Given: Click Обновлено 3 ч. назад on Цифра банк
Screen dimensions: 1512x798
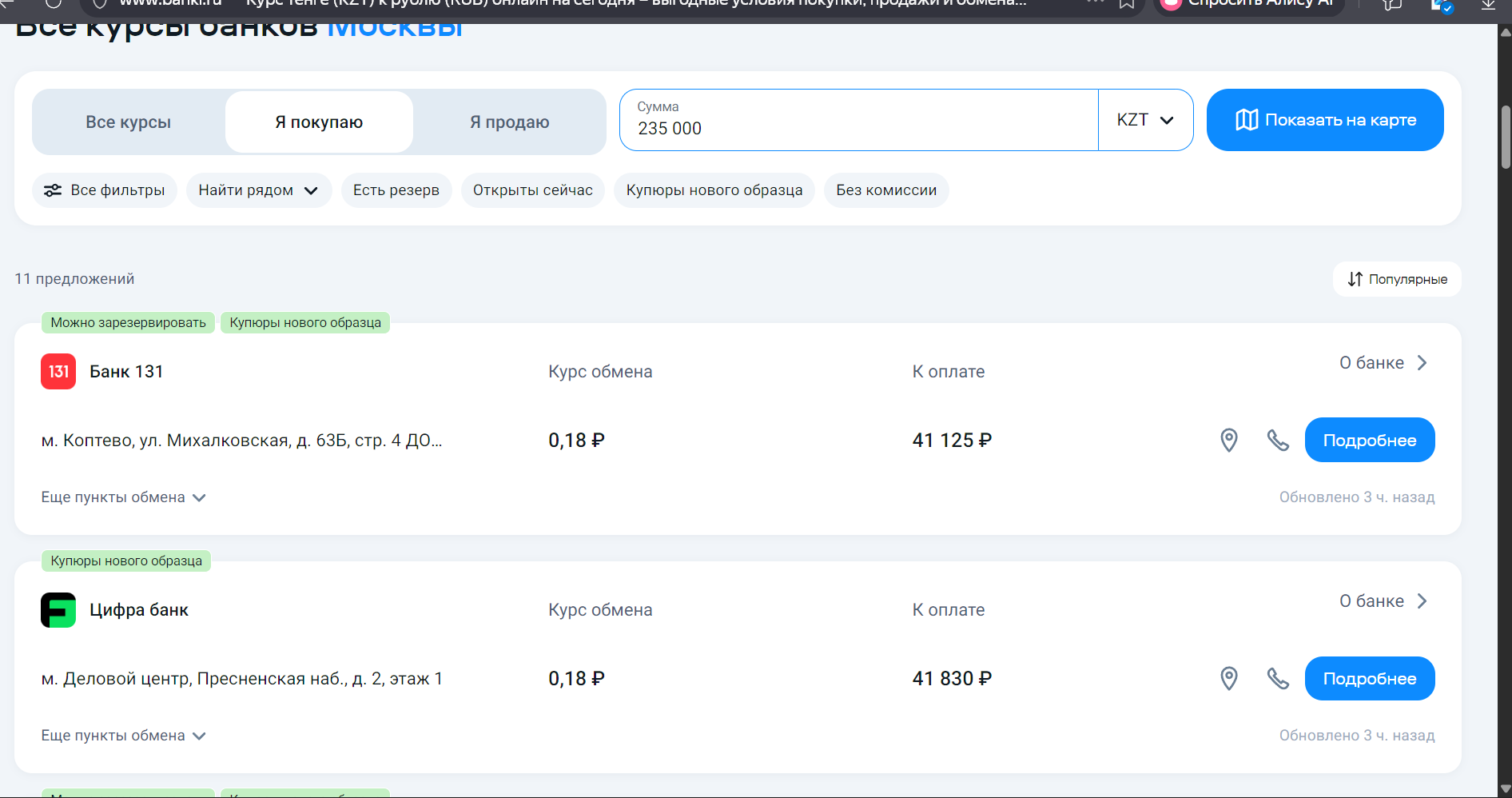Looking at the screenshot, I should [x=1357, y=736].
